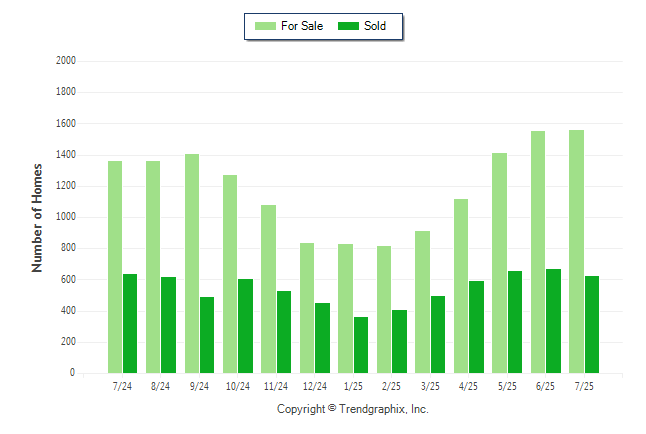Click the 2000 y-axis label

[66, 61]
